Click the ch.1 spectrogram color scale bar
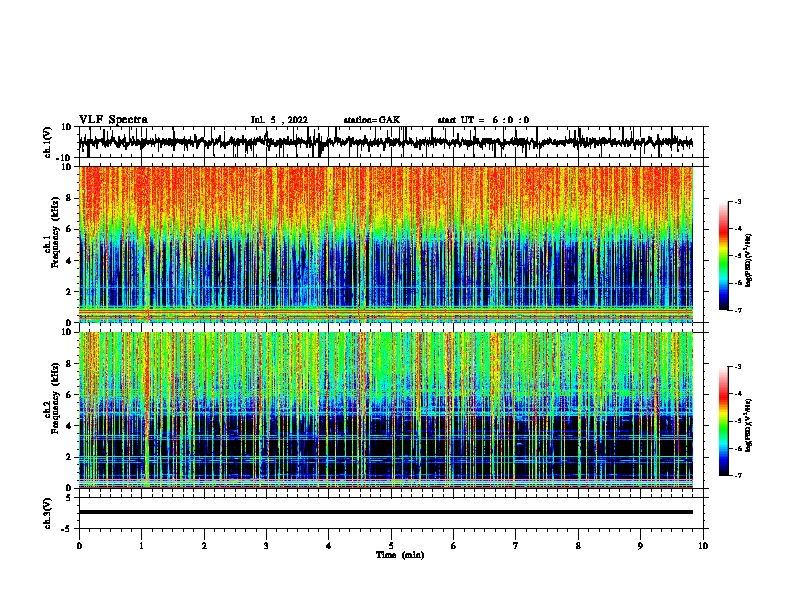 pos(724,256)
